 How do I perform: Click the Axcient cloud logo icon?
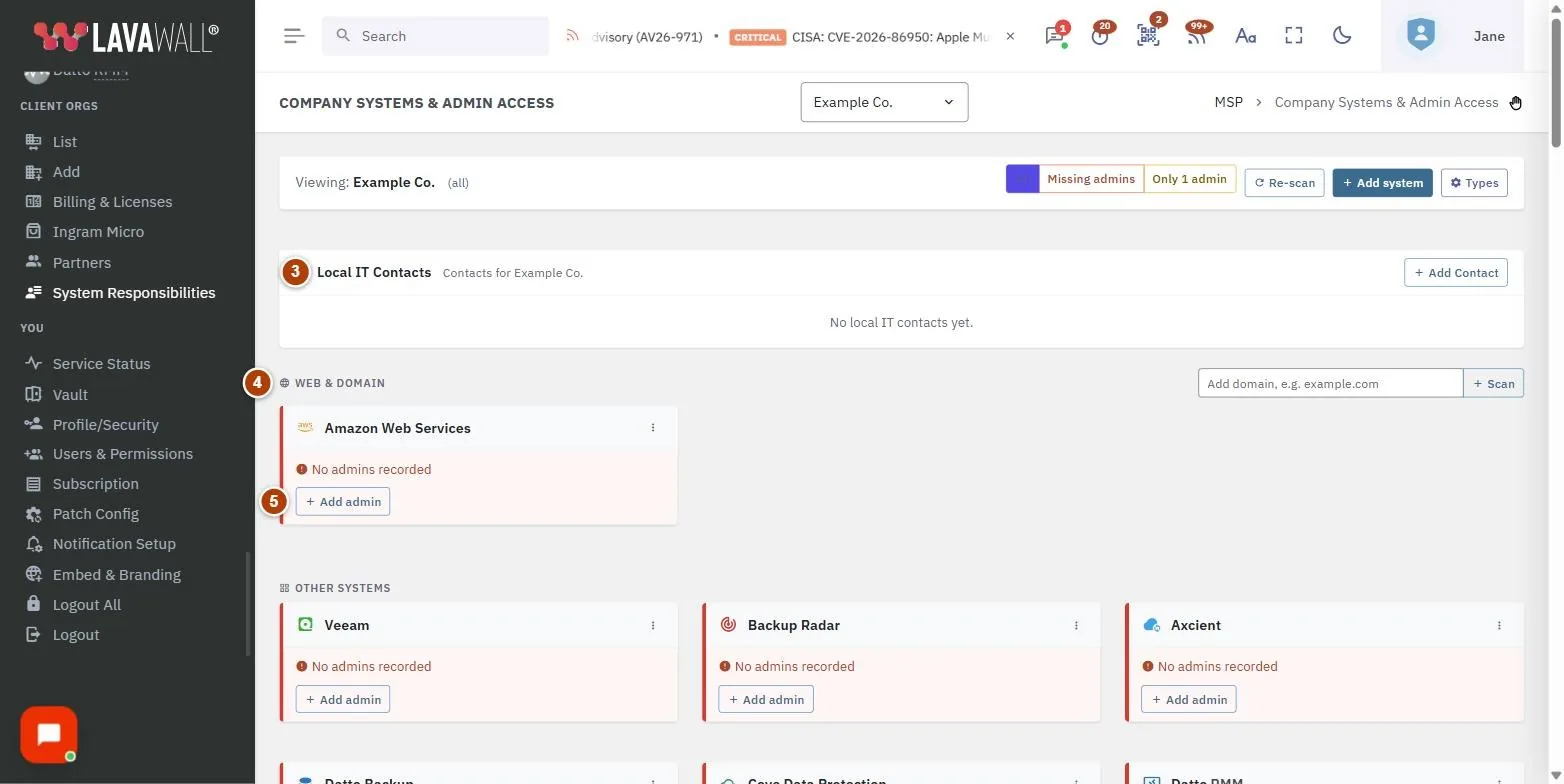(1152, 625)
